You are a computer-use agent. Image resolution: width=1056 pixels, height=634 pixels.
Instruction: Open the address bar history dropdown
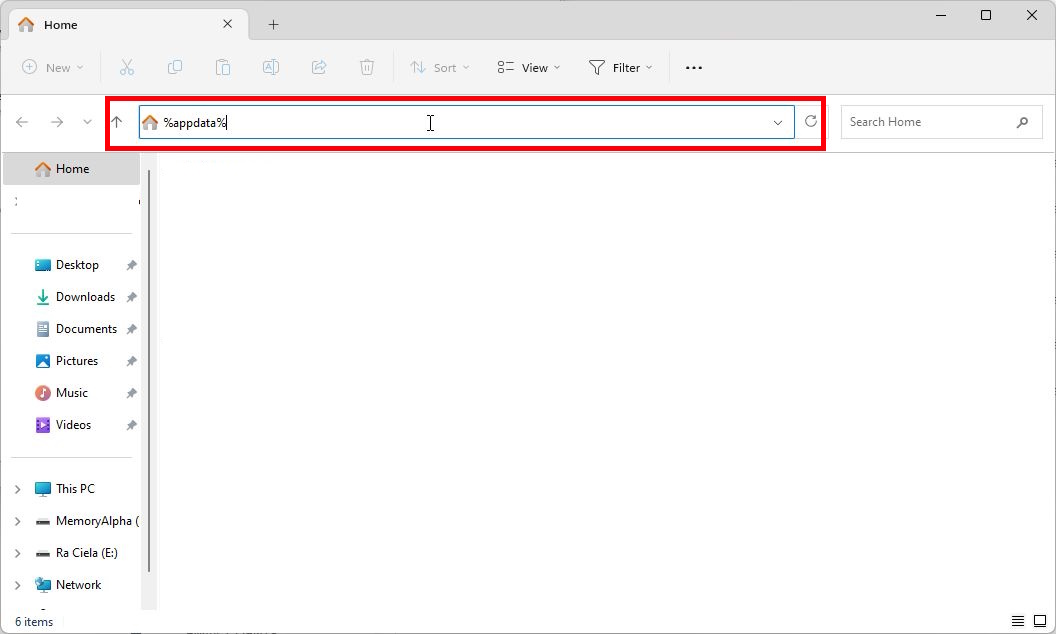click(x=778, y=122)
